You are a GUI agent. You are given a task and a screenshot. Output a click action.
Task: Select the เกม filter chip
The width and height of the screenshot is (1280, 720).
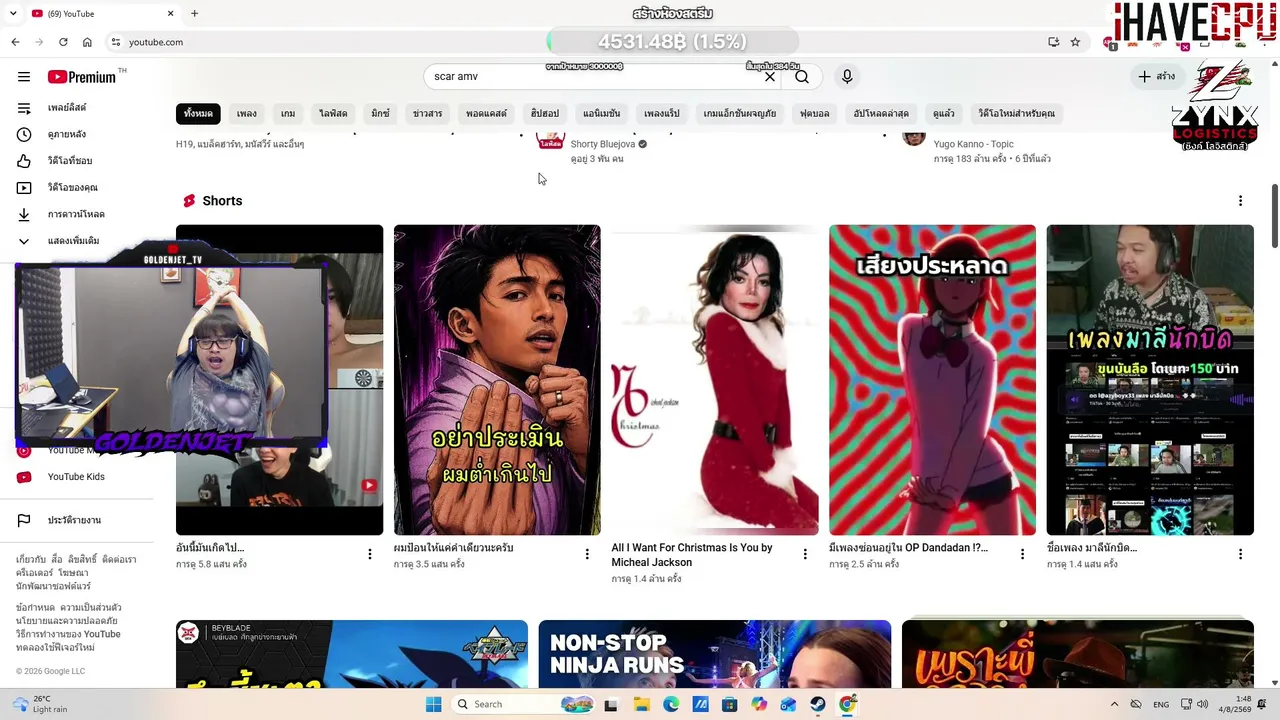(x=288, y=114)
